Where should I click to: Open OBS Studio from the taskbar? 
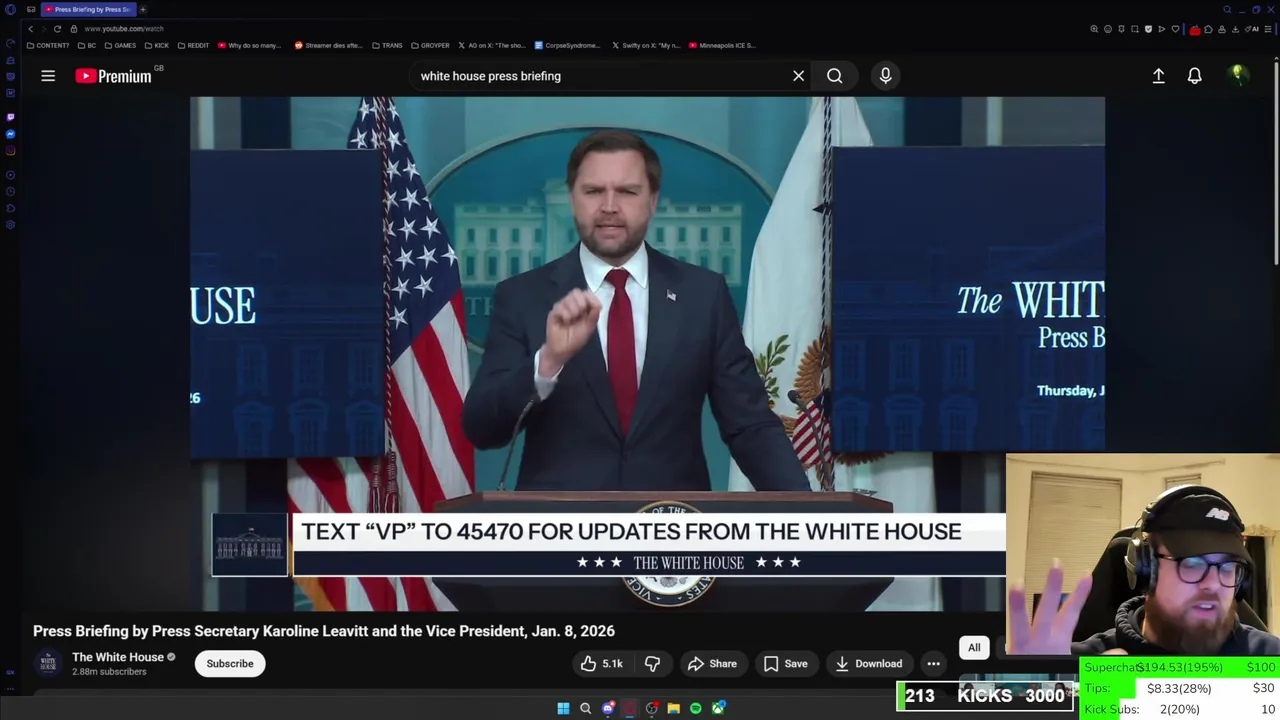pyautogui.click(x=651, y=709)
